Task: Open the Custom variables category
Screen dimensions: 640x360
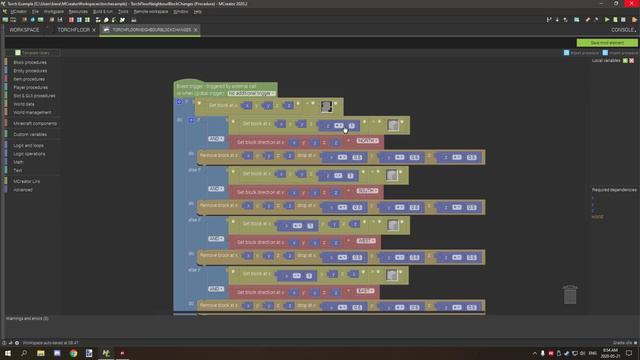Action: click(x=30, y=134)
